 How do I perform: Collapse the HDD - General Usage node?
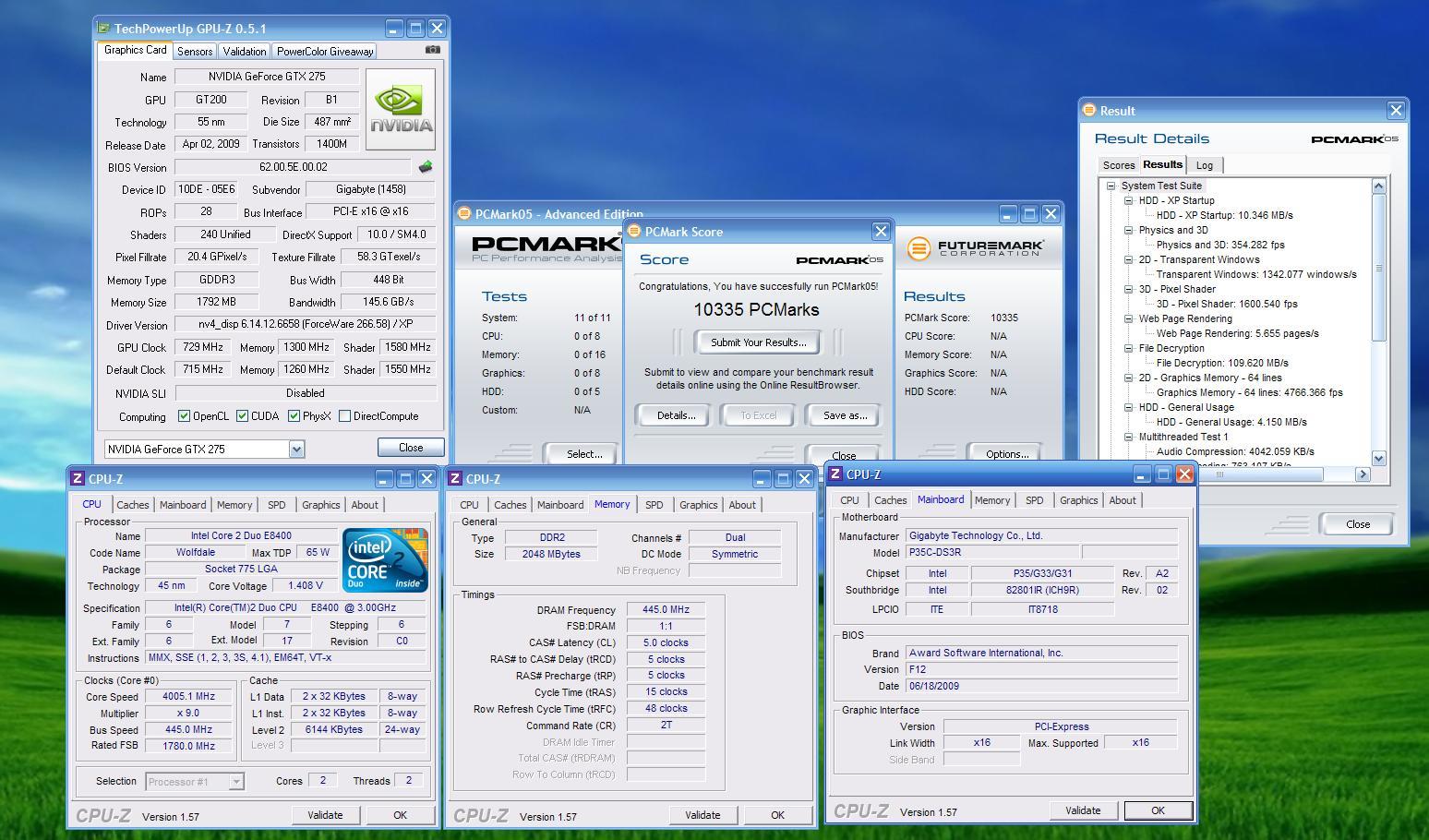[1128, 407]
